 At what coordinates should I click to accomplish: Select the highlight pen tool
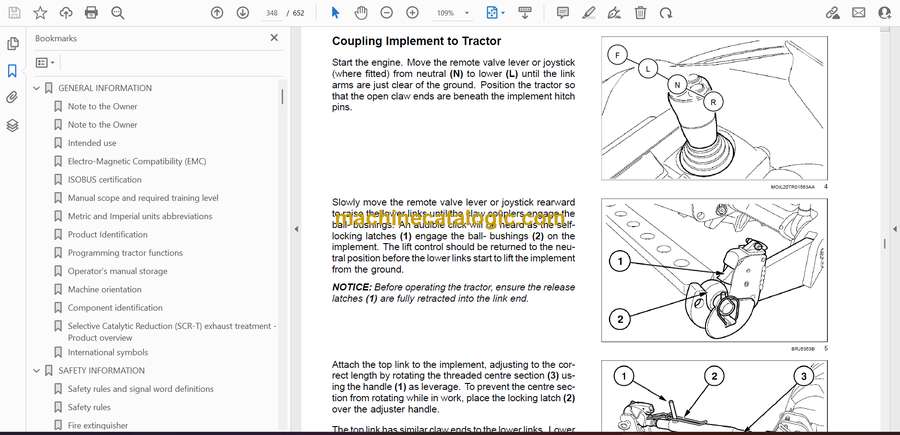[588, 13]
